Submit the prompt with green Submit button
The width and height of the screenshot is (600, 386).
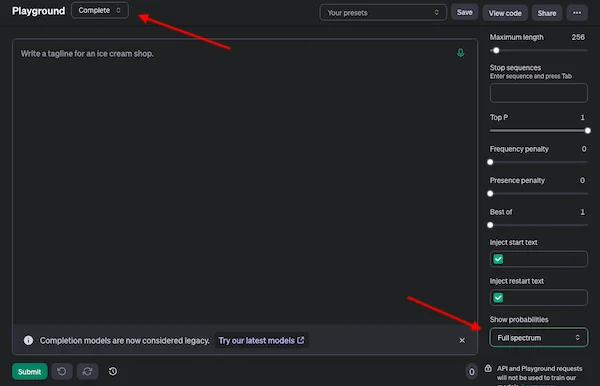29,371
